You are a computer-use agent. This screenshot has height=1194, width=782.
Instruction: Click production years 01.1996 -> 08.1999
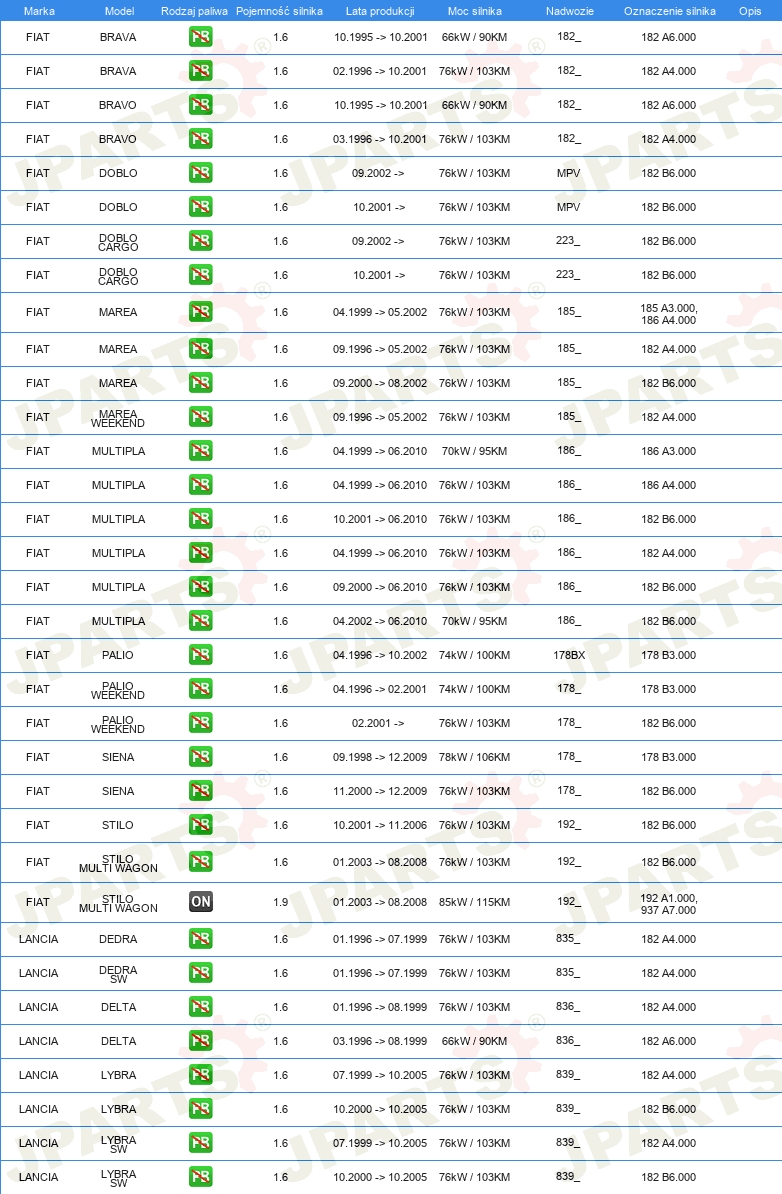click(x=380, y=1007)
